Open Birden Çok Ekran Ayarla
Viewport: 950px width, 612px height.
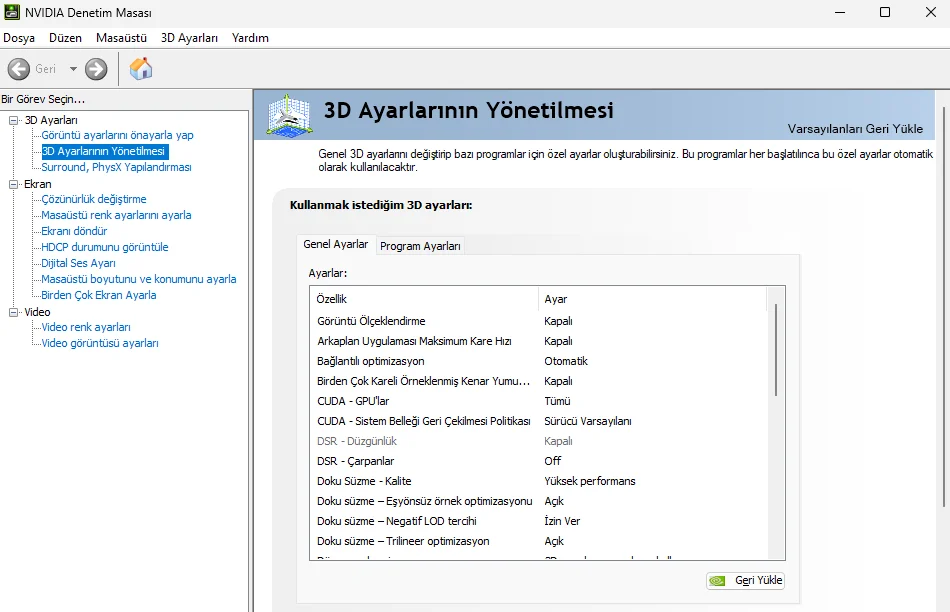[x=99, y=295]
